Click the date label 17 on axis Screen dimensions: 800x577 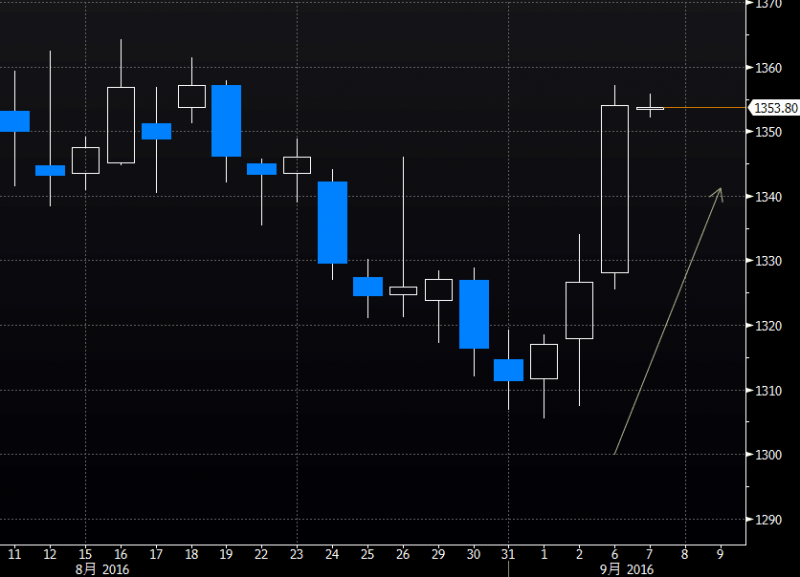point(156,554)
